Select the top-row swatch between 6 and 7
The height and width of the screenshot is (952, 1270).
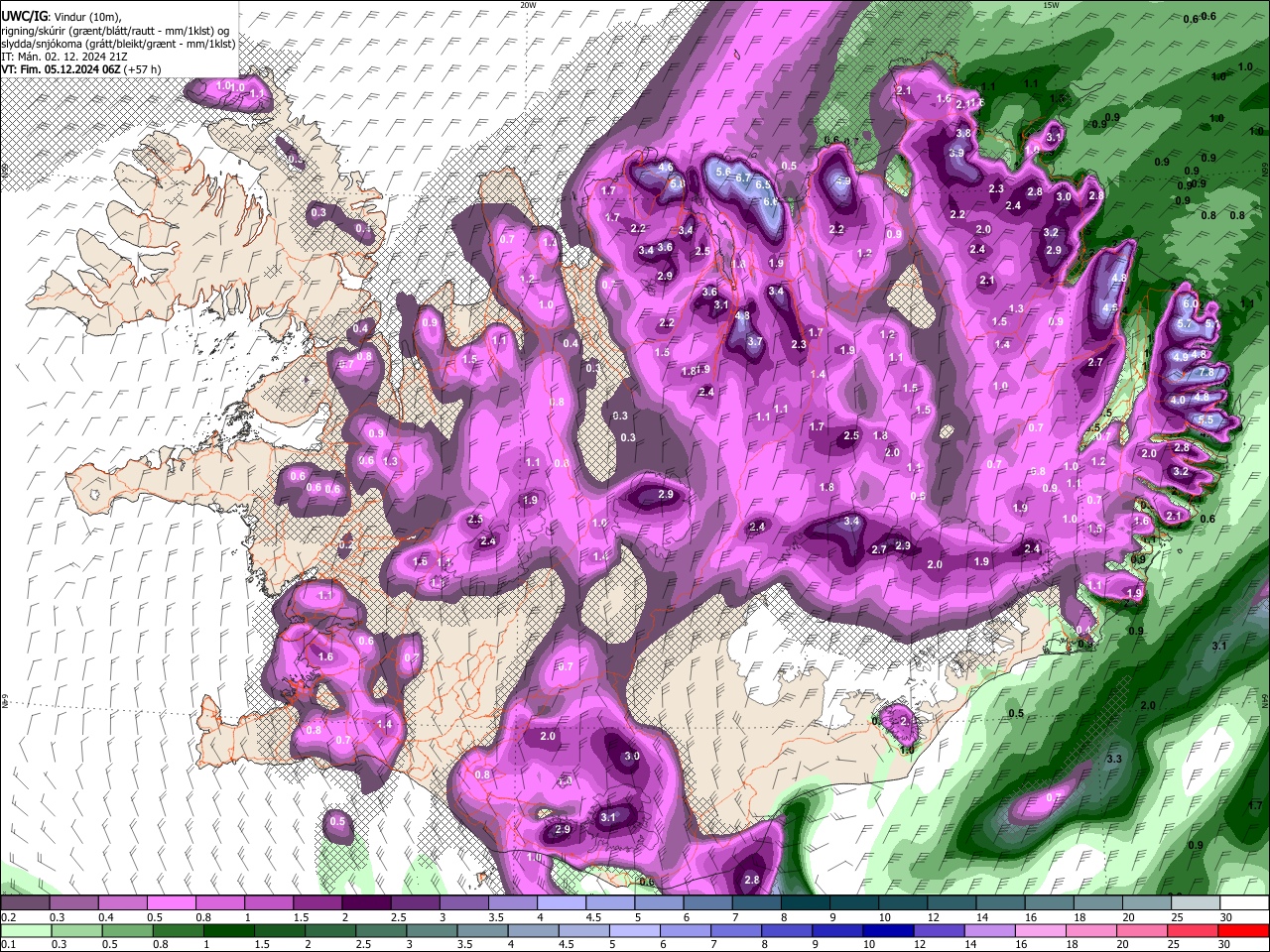coord(707,903)
